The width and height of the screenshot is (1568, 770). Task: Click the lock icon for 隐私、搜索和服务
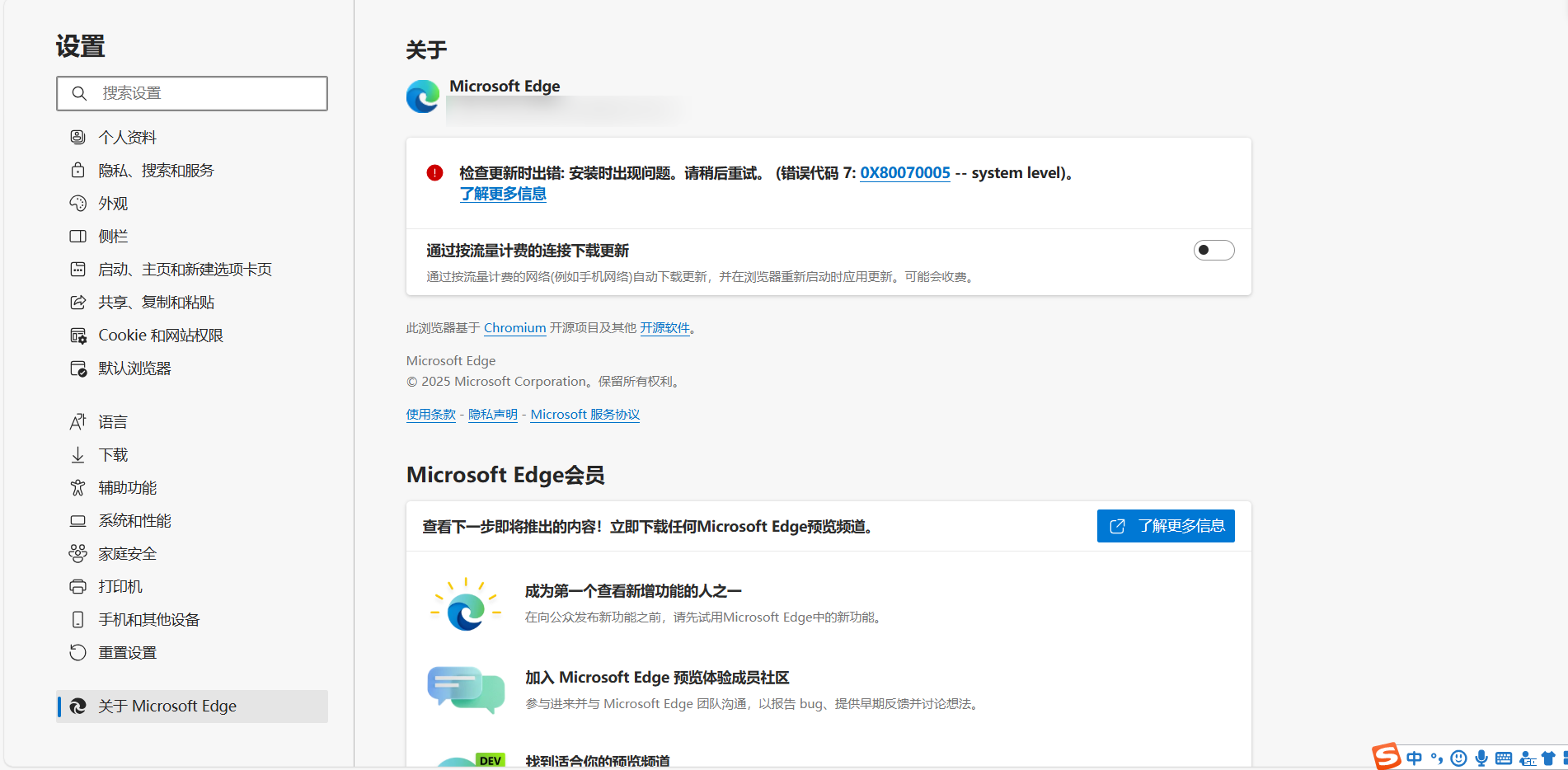point(77,170)
